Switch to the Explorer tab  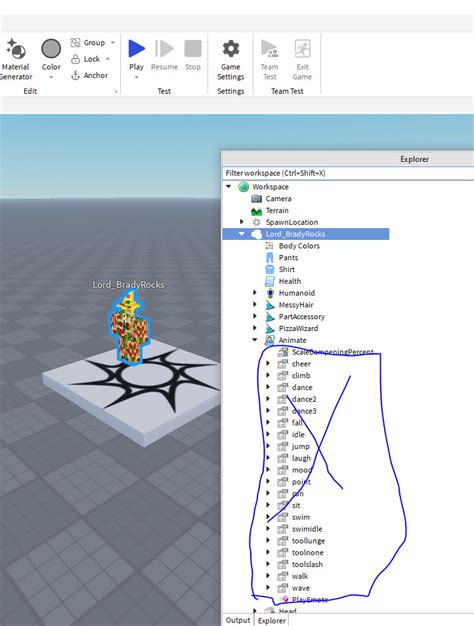pos(272,620)
